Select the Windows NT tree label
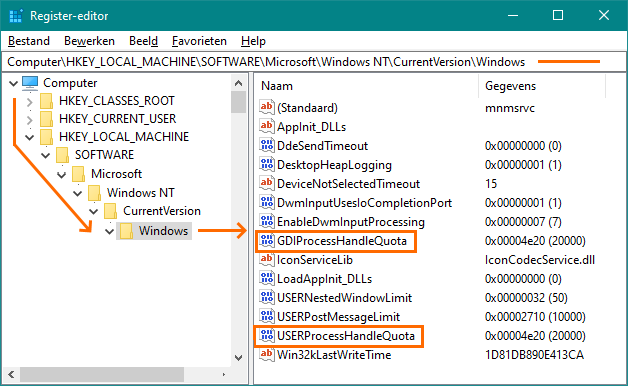The height and width of the screenshot is (386, 628). tap(140, 193)
